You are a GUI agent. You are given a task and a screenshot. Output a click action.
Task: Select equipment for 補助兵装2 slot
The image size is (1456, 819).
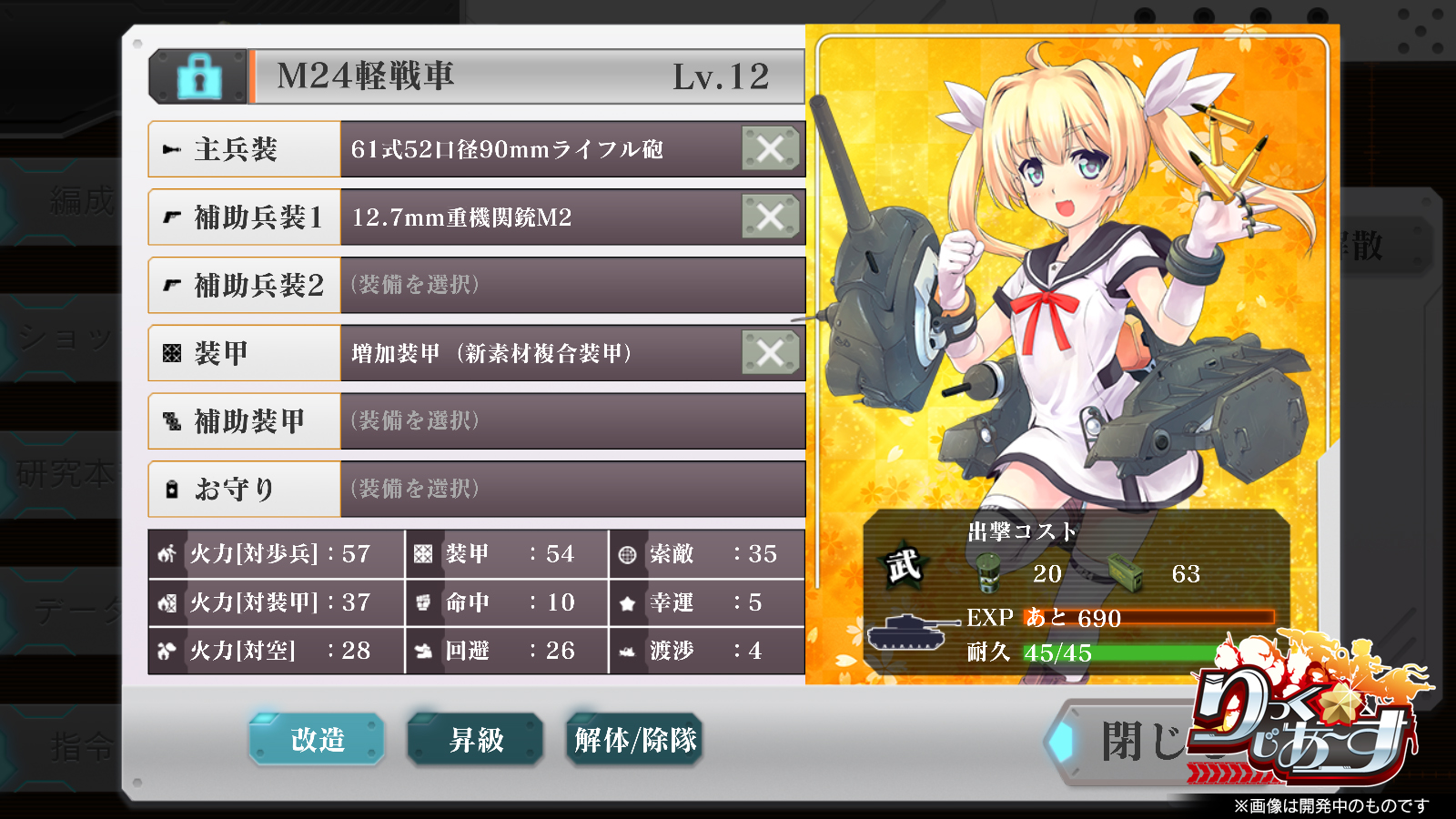[572, 285]
